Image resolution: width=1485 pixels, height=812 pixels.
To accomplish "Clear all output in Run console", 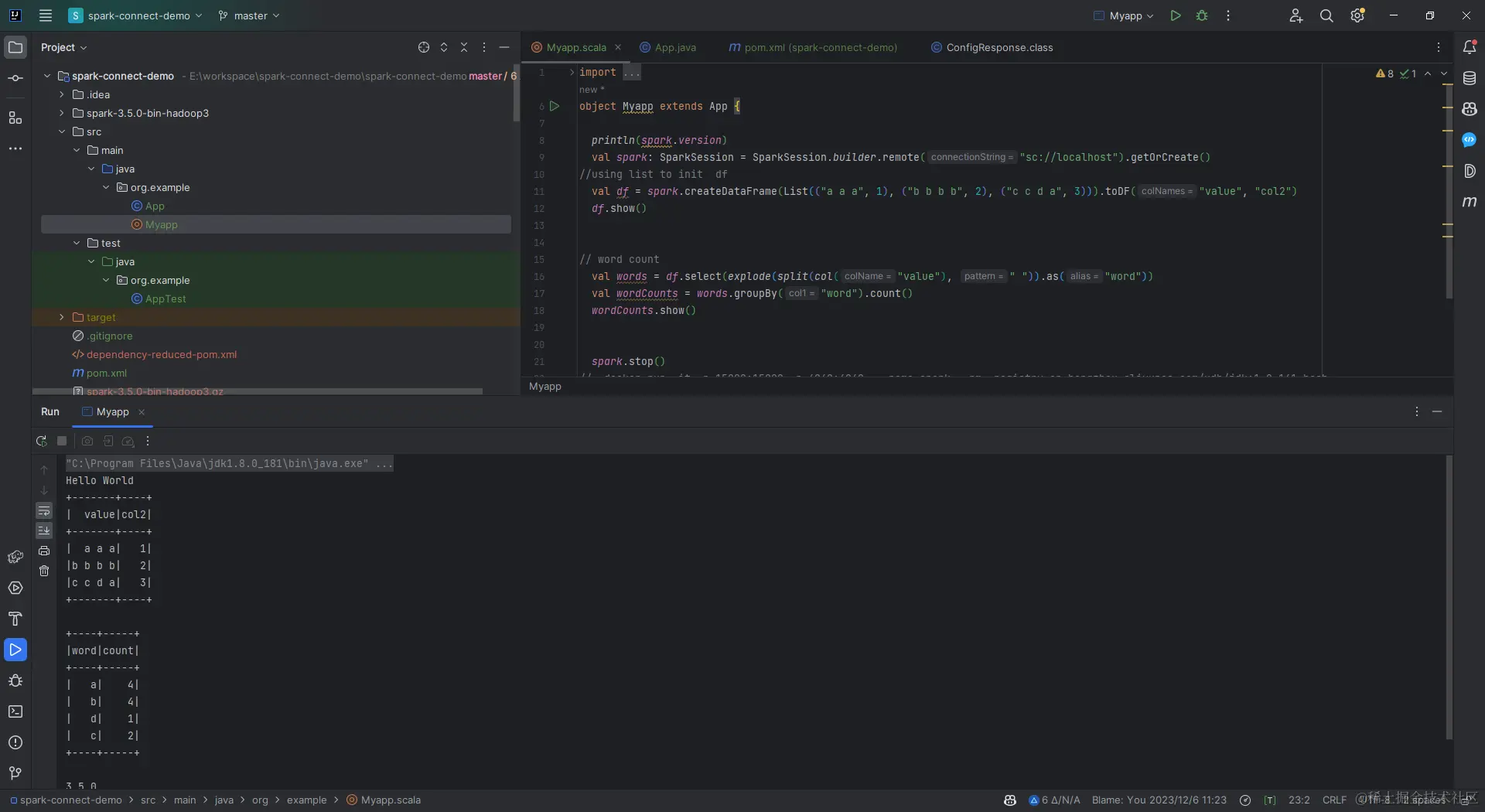I will [44, 571].
